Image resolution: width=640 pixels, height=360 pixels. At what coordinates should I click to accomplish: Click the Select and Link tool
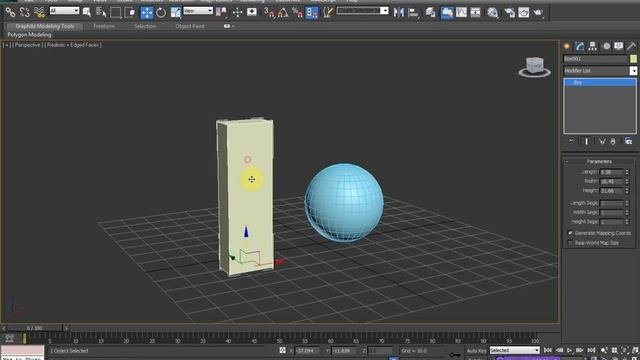click(10, 13)
